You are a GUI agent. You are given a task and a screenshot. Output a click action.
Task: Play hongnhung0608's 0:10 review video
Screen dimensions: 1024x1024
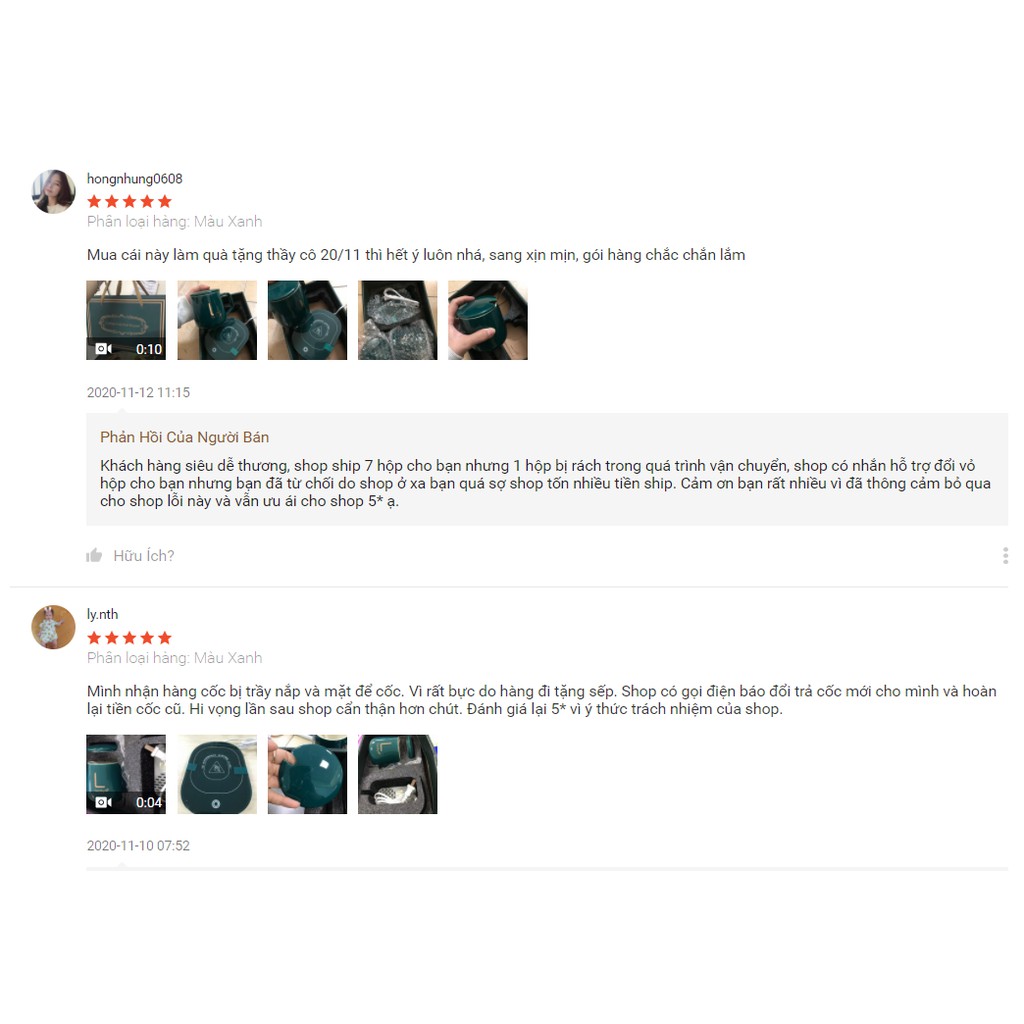[126, 320]
